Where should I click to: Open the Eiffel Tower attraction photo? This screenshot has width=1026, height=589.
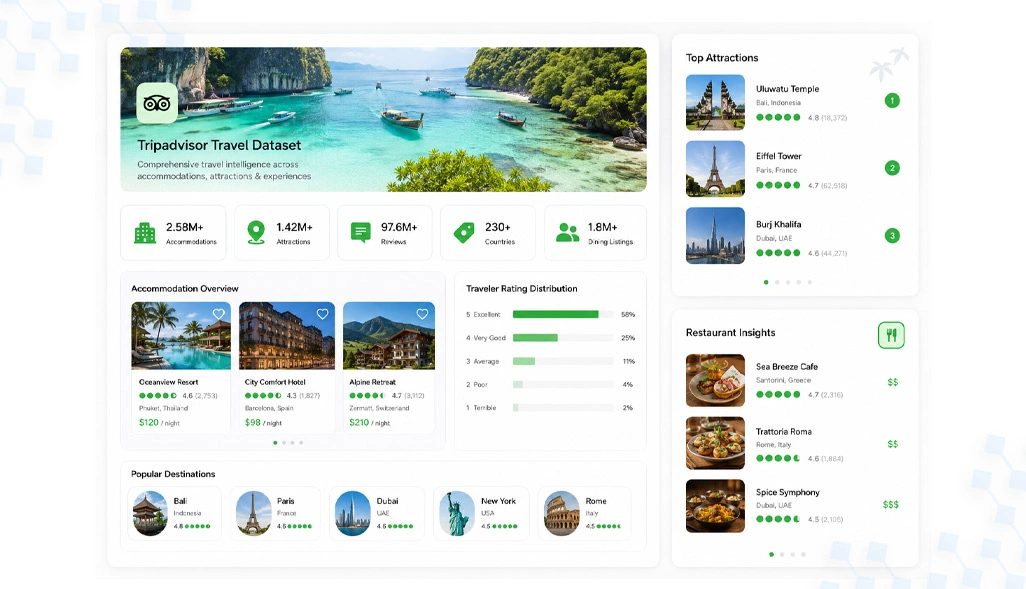click(x=715, y=169)
